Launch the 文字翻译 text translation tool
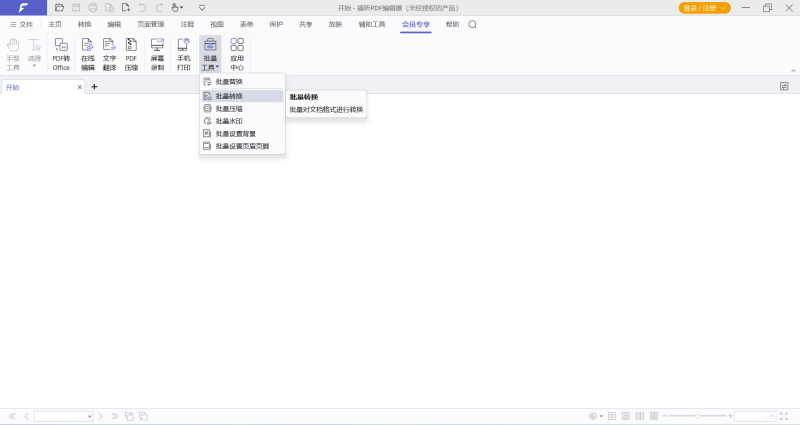Screen dimensions: 800x425 pyautogui.click(x=110, y=54)
